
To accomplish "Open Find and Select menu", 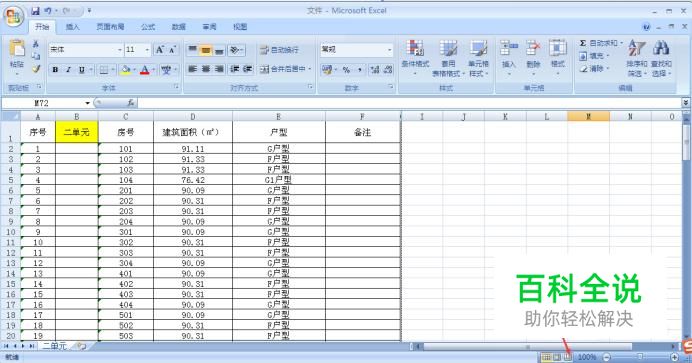I will click(x=661, y=58).
